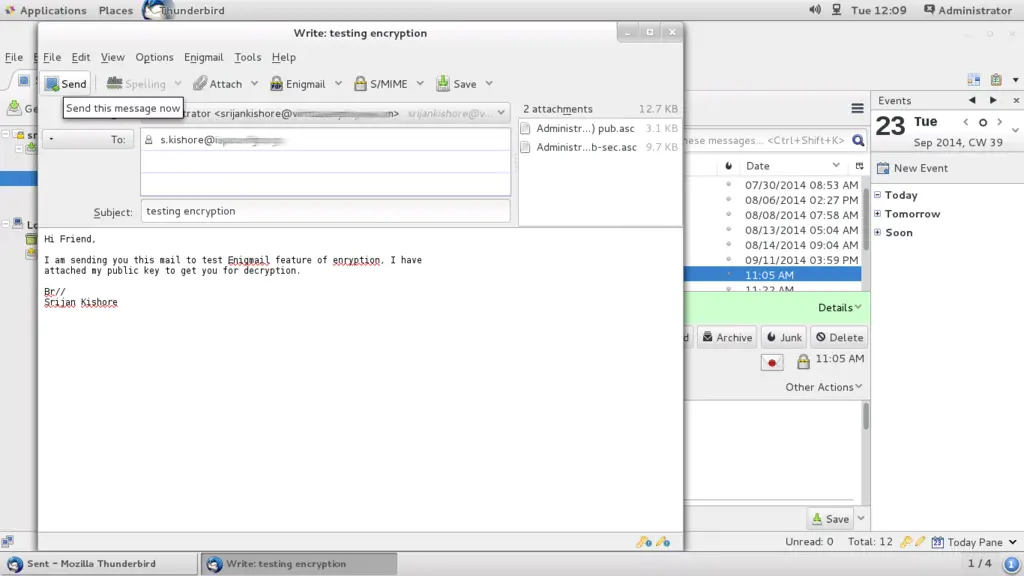
Task: Click the Save attachment button in main window
Action: (831, 519)
